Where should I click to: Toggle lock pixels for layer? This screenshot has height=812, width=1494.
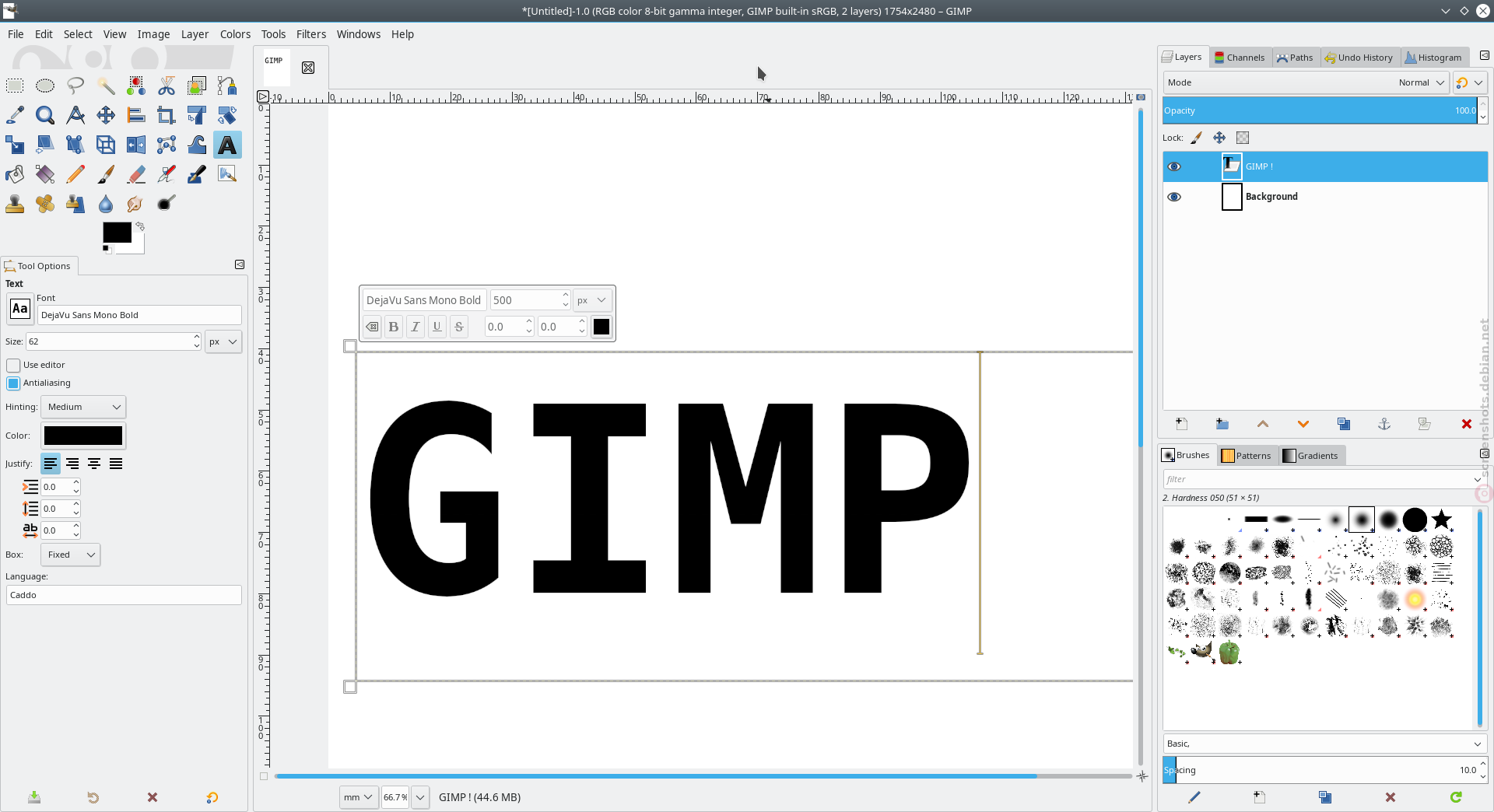(1197, 138)
